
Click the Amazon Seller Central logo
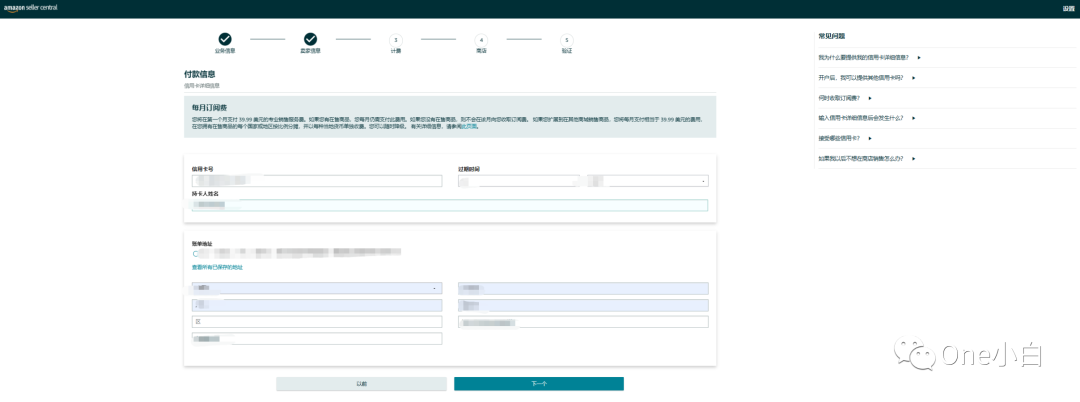click(32, 8)
